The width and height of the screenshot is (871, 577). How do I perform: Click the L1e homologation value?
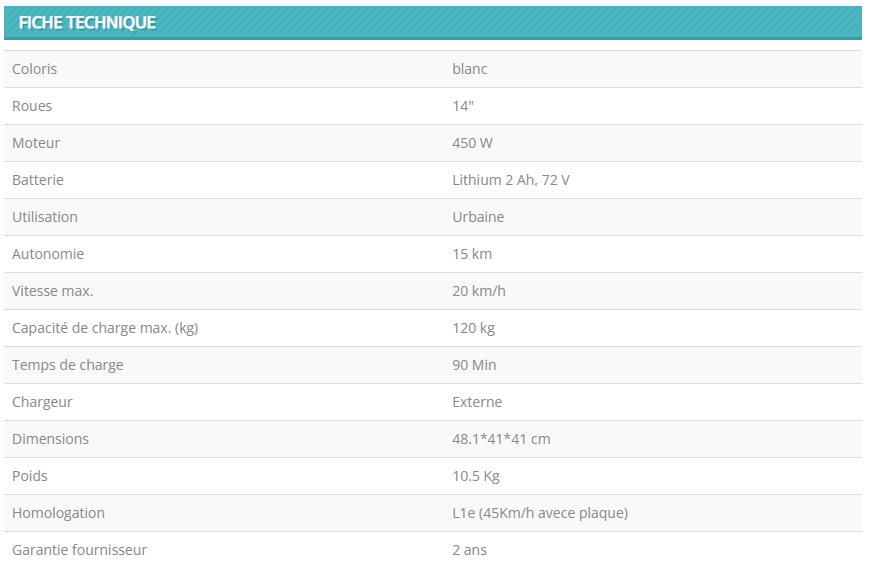[540, 513]
